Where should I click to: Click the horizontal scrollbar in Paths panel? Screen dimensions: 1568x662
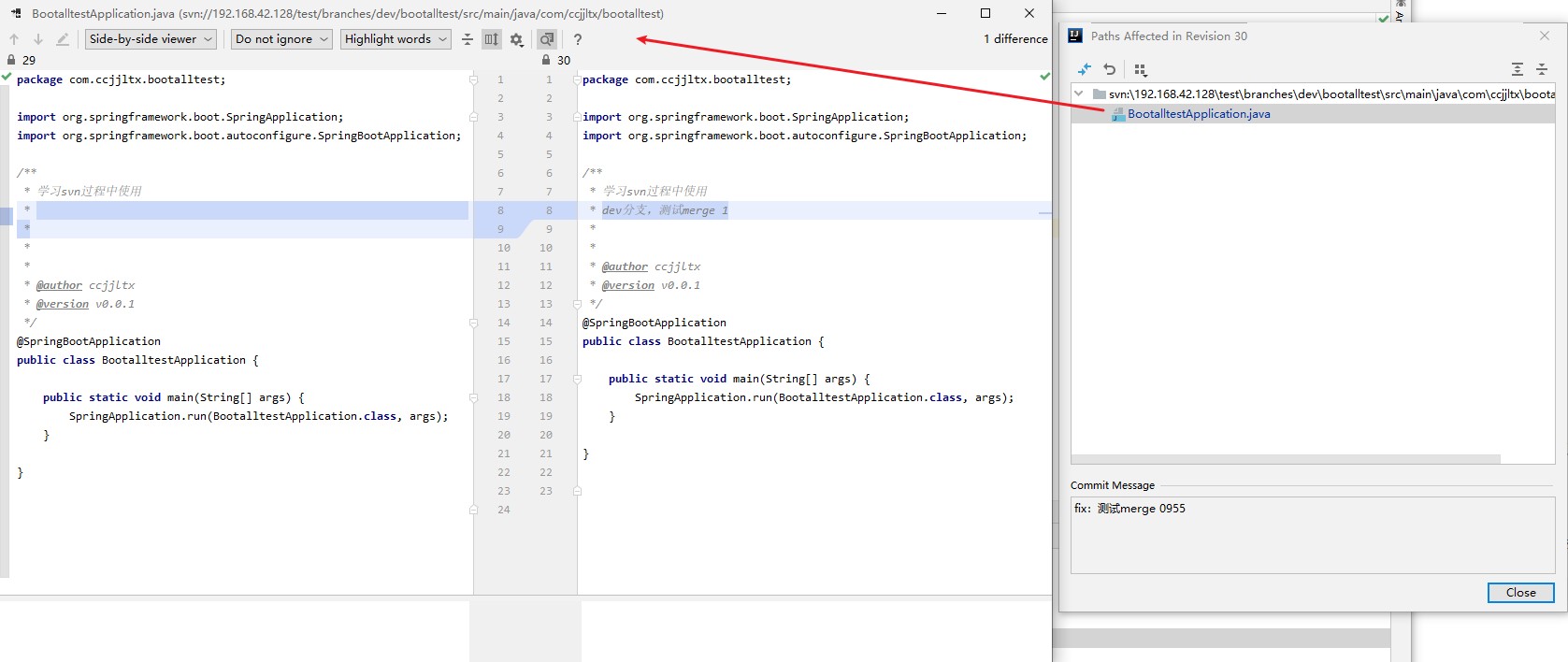coord(1285,459)
